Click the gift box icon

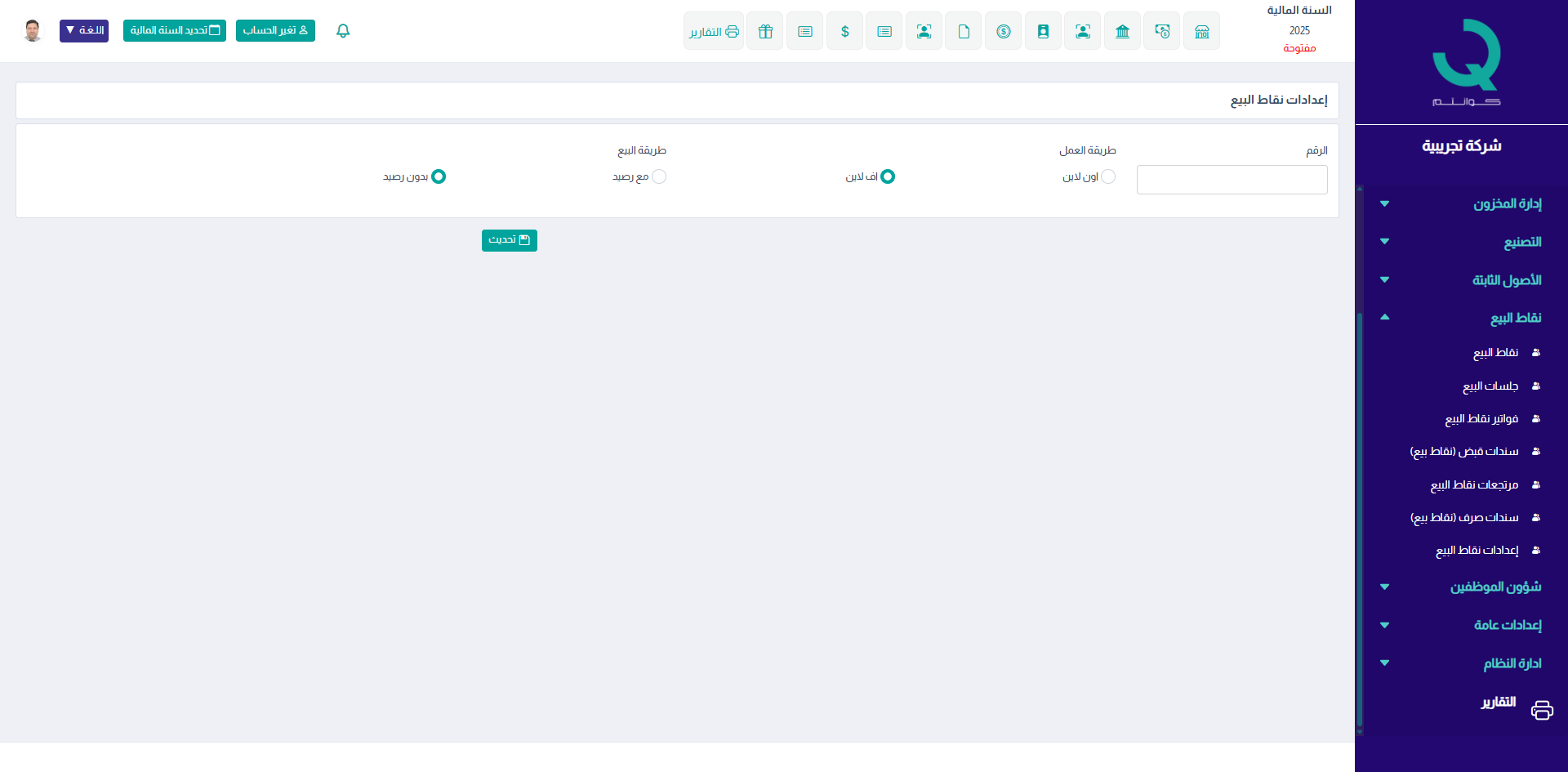click(764, 31)
